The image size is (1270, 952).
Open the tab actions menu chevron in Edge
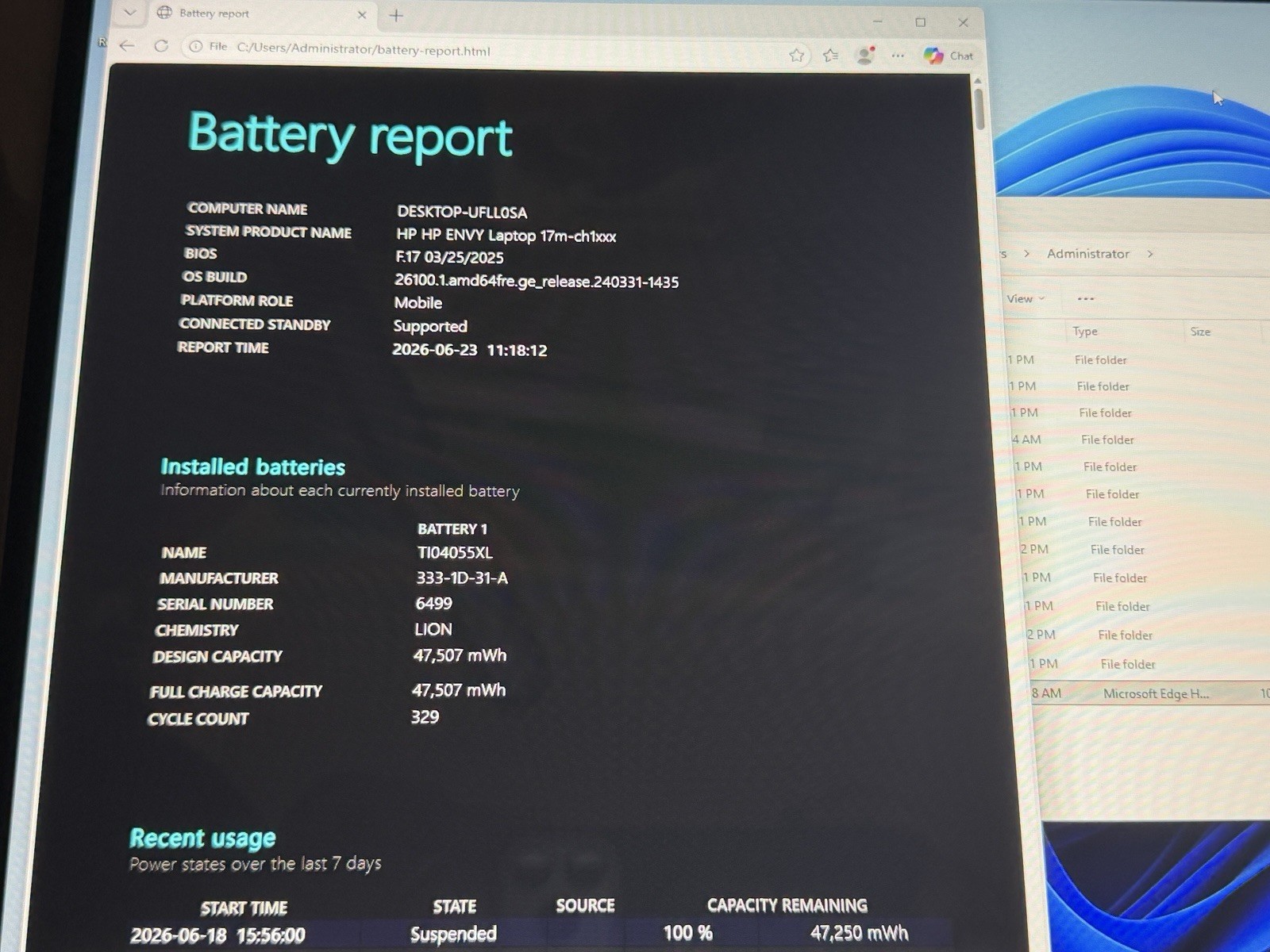[130, 12]
